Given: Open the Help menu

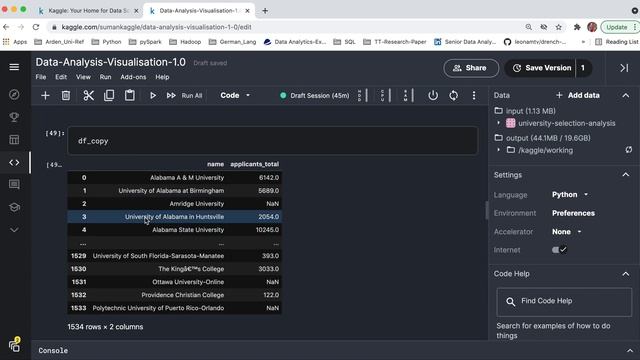Looking at the screenshot, I should click(162, 77).
